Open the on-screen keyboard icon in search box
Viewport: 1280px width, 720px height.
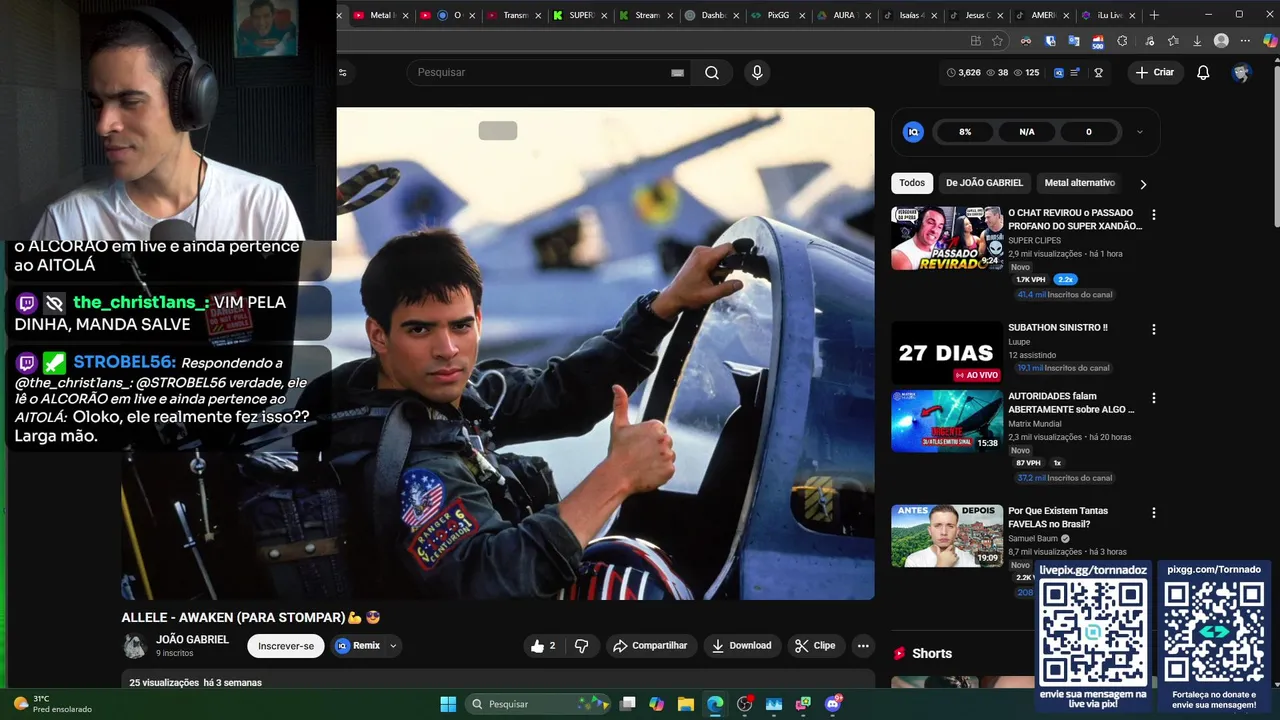(677, 72)
